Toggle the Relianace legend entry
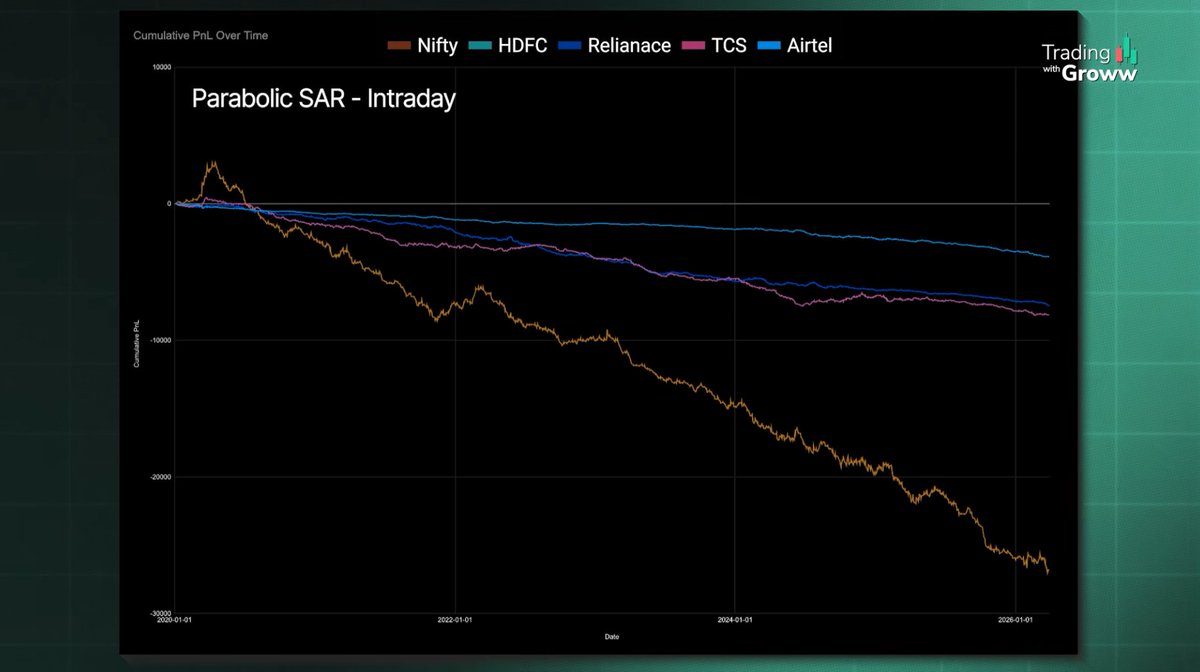1200x672 pixels. click(614, 46)
